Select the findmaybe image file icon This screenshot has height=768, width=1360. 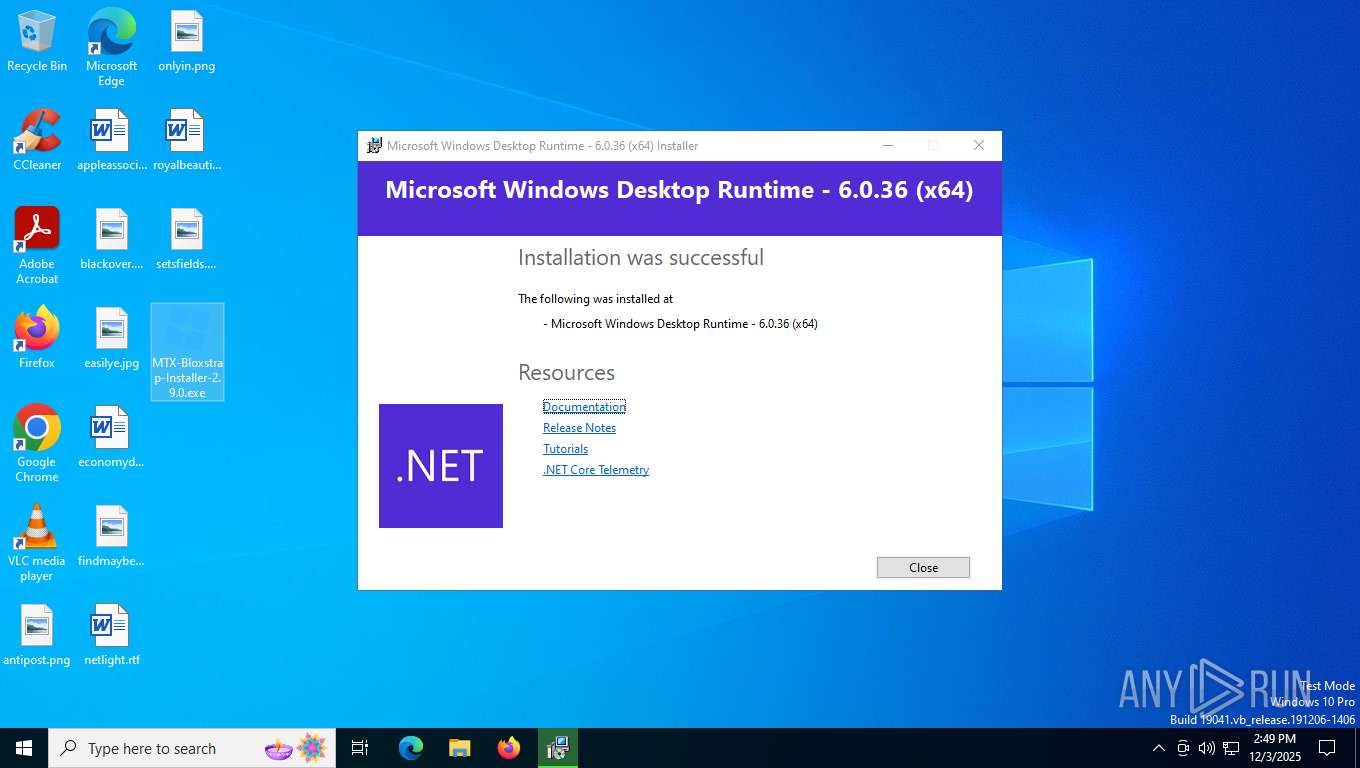pyautogui.click(x=111, y=536)
